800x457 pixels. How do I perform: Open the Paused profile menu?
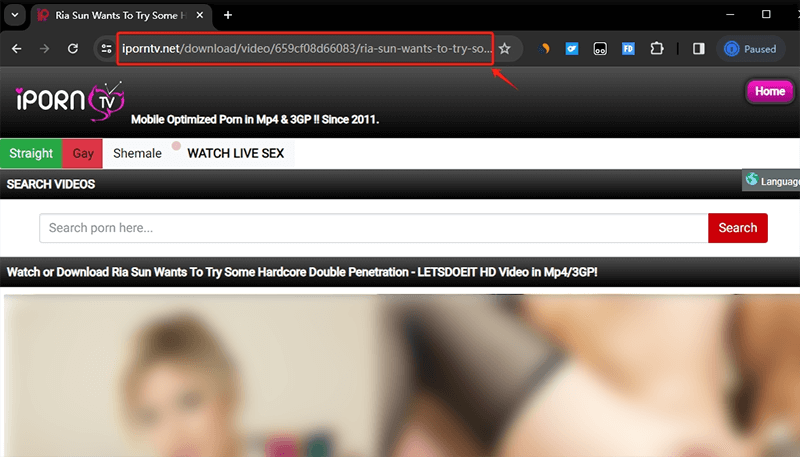click(751, 49)
